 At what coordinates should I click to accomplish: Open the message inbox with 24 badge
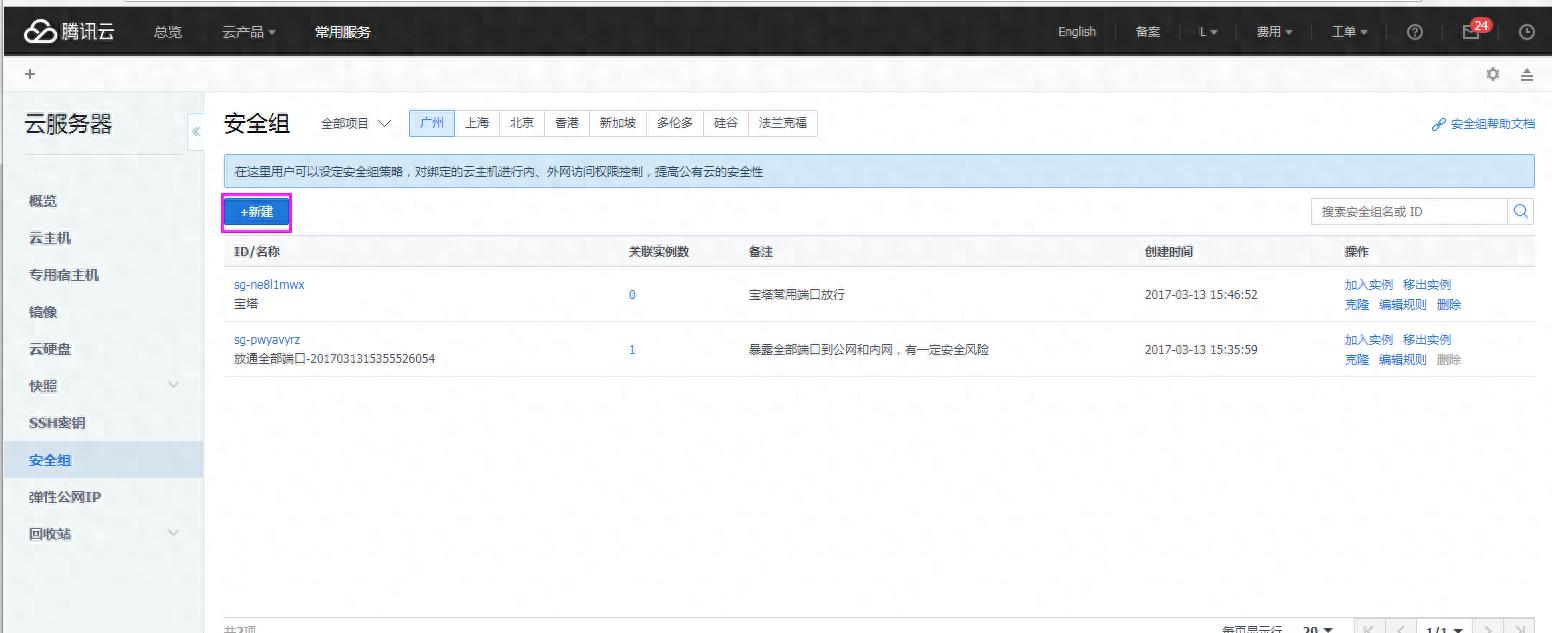1471,31
